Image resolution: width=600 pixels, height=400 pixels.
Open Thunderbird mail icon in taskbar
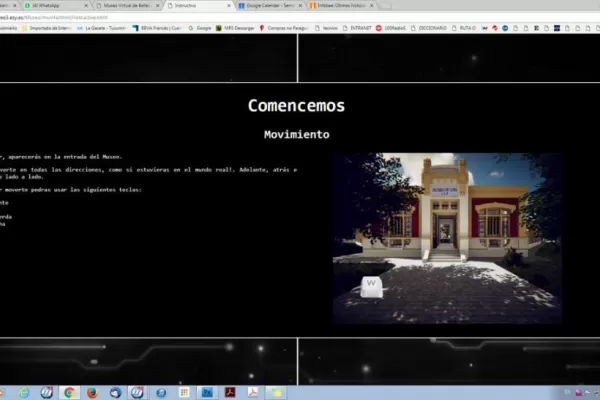tap(115, 393)
